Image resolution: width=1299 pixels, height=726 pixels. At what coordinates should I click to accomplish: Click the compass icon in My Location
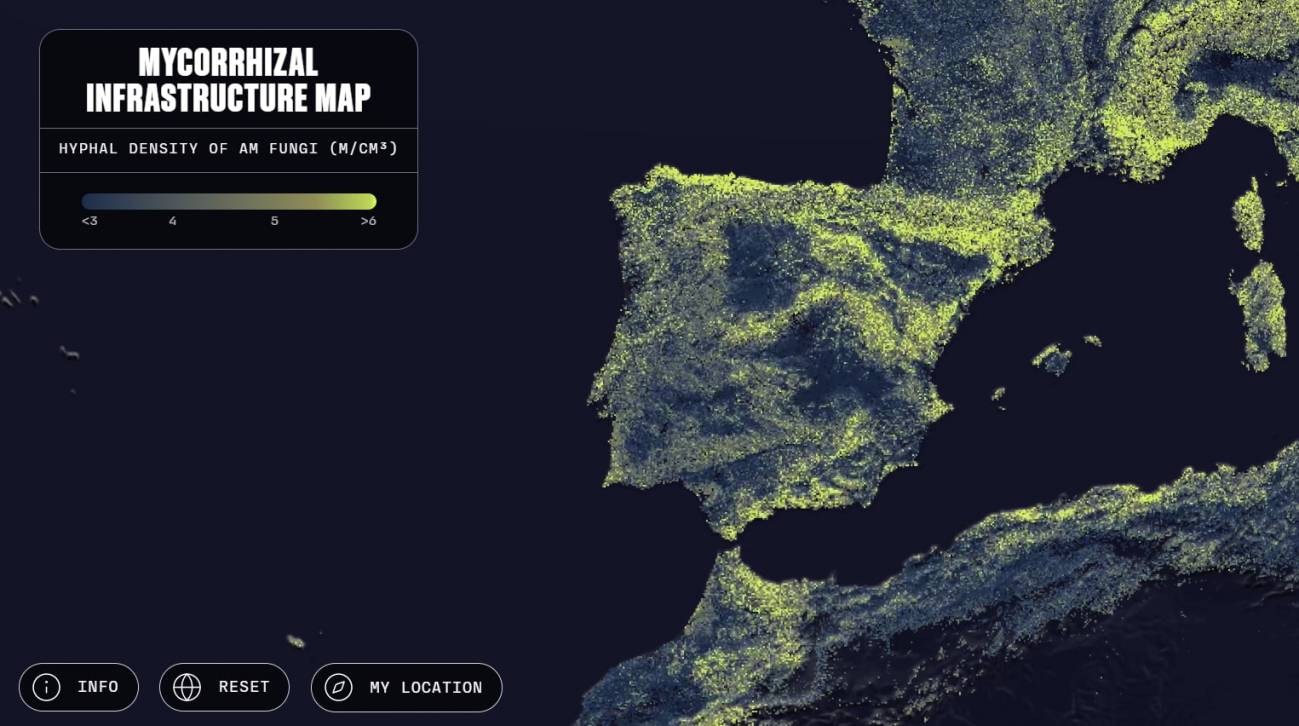tap(339, 687)
